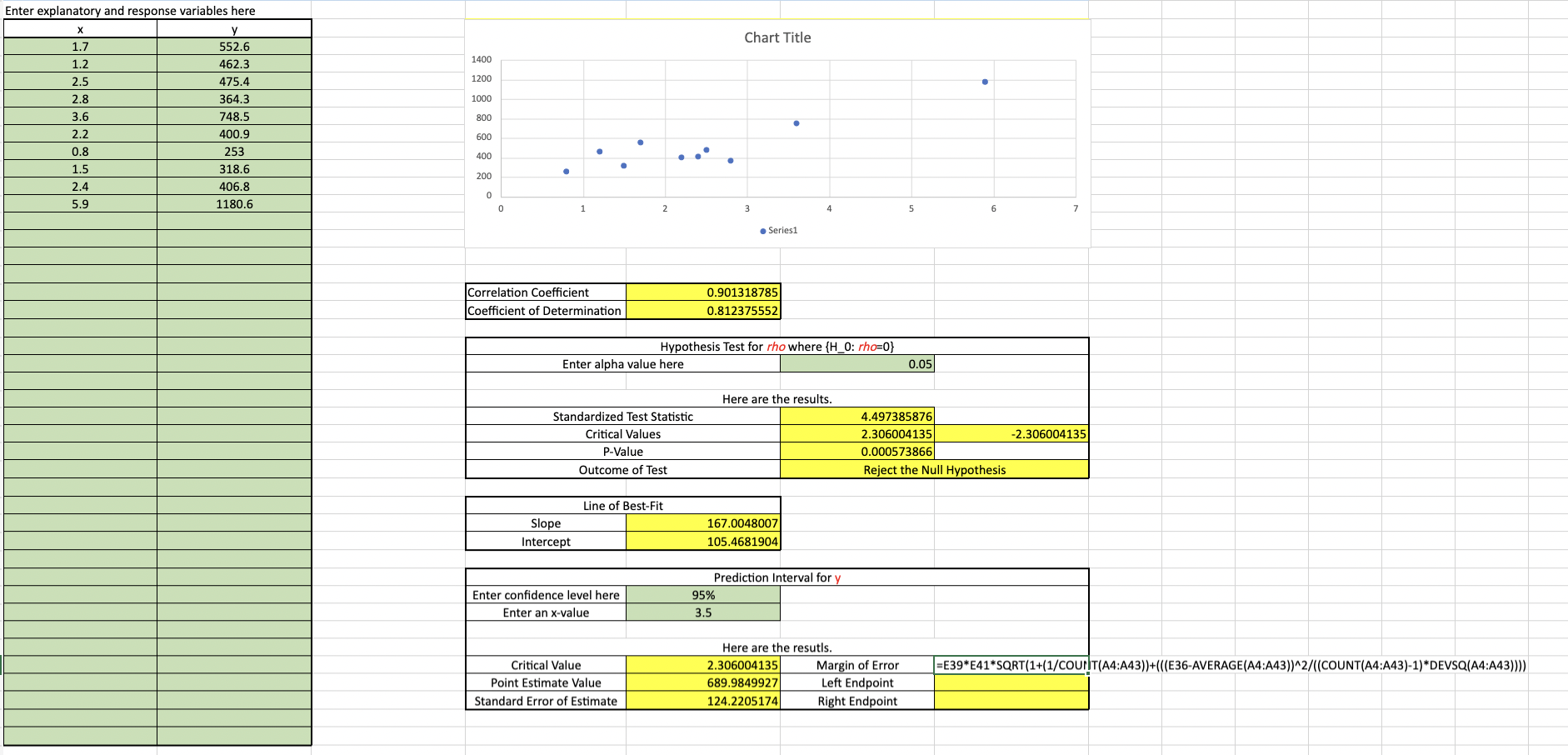The width and height of the screenshot is (1568, 755).
Task: Select the Correlation Coefficient value 0.901318785
Action: (703, 292)
